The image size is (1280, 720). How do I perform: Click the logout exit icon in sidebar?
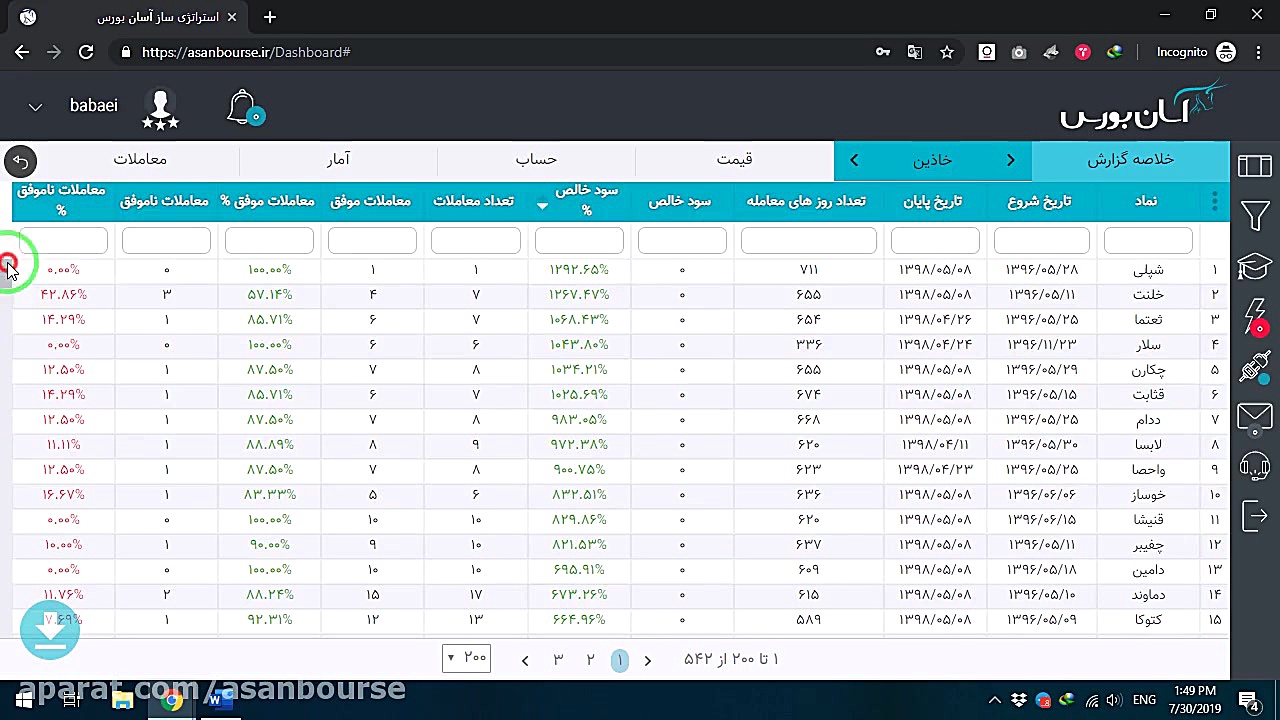(x=1255, y=516)
